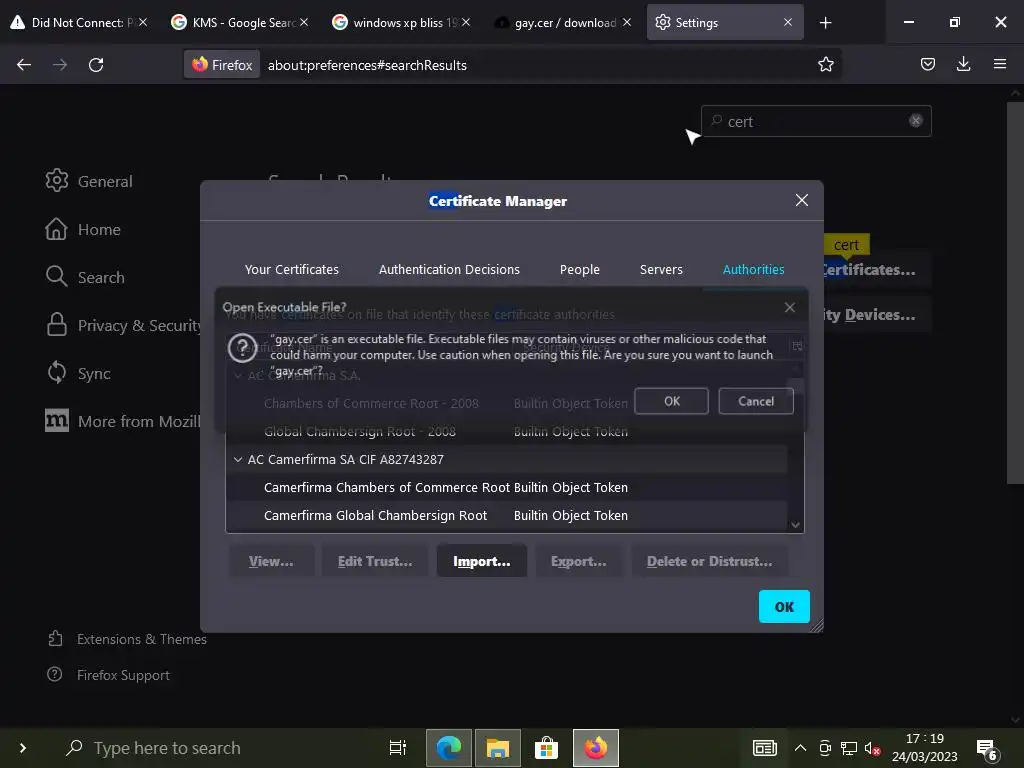1024x768 pixels.
Task: Switch to Did Not Connect tab
Action: [x=77, y=23]
